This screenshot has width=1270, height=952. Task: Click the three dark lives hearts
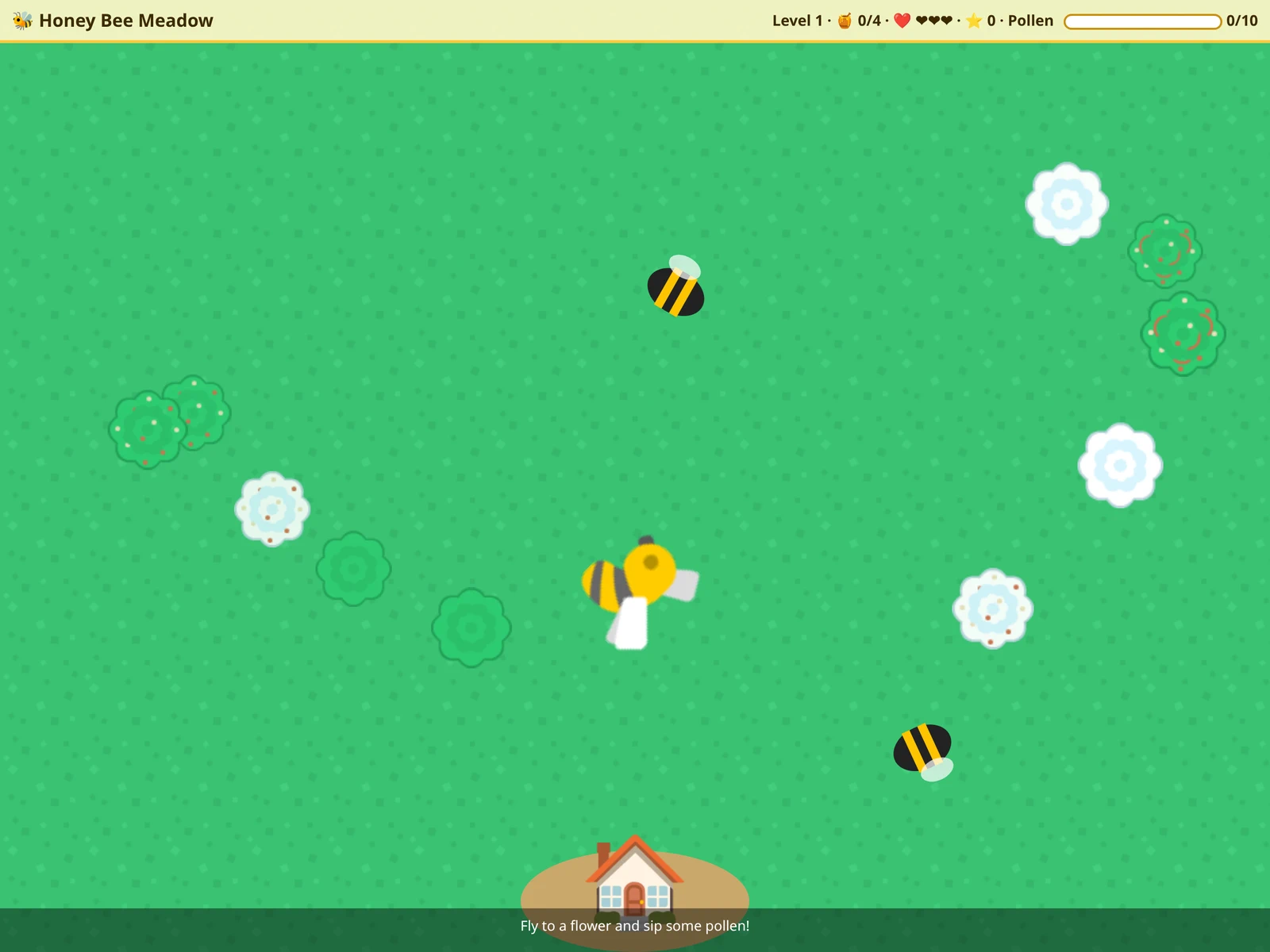pyautogui.click(x=933, y=21)
